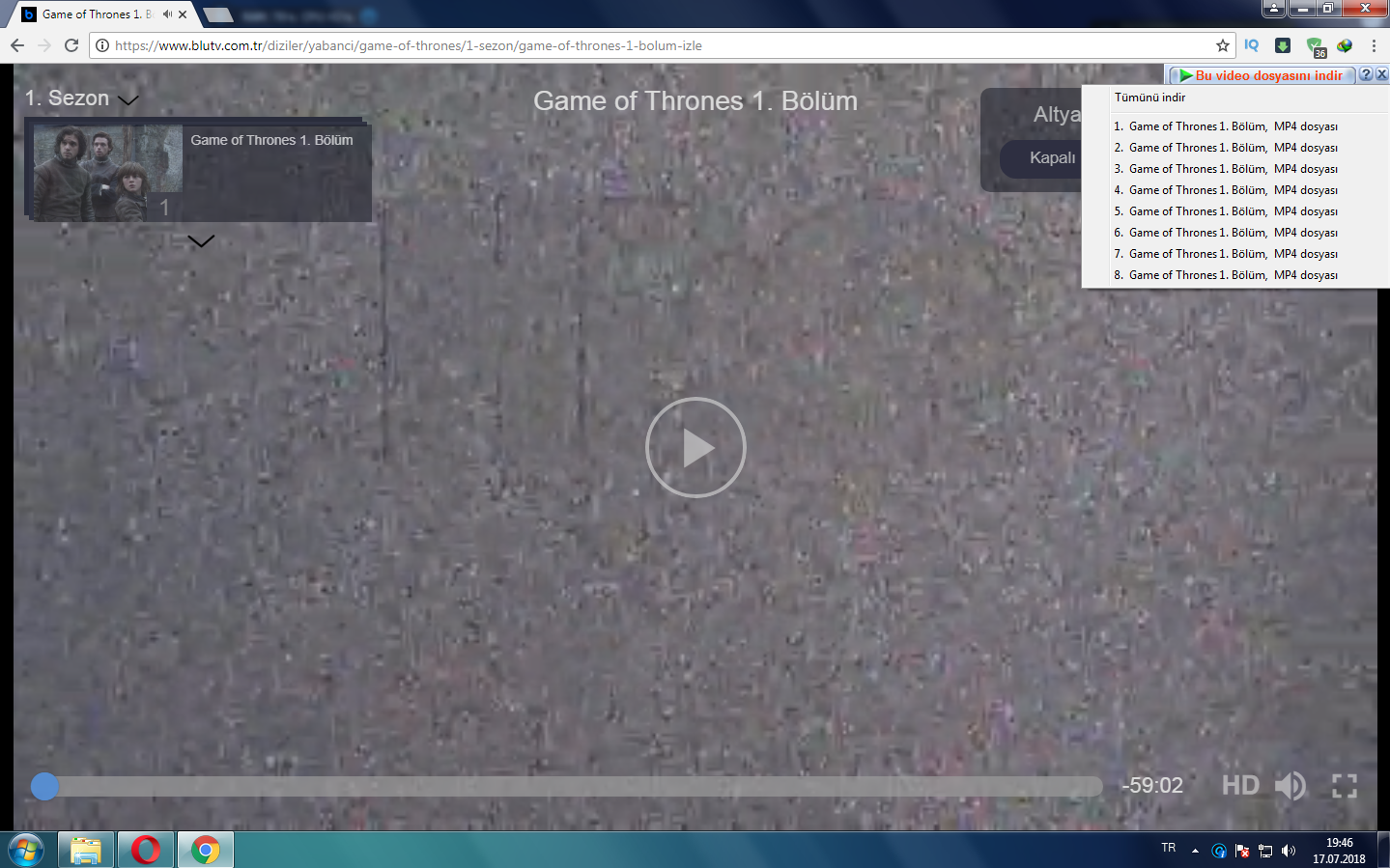The height and width of the screenshot is (868, 1390).
Task: Open the IQ browser extension
Action: tap(1252, 45)
